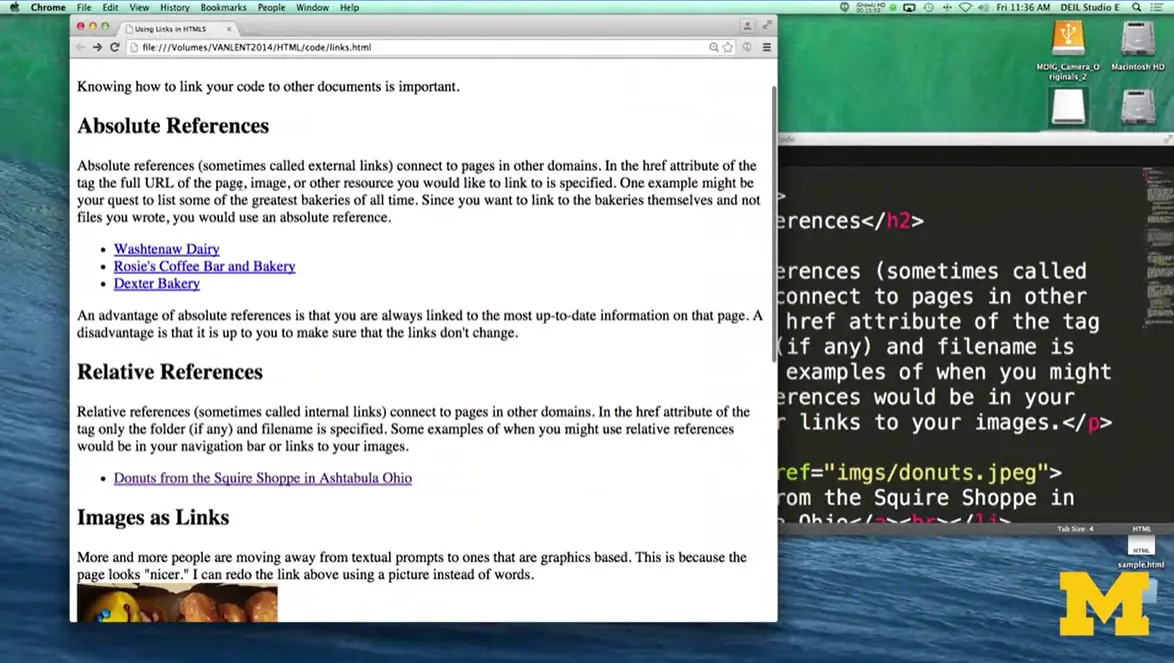Follow the Washtenaw Dairy link
Viewport: 1174px width, 663px height.
(166, 249)
